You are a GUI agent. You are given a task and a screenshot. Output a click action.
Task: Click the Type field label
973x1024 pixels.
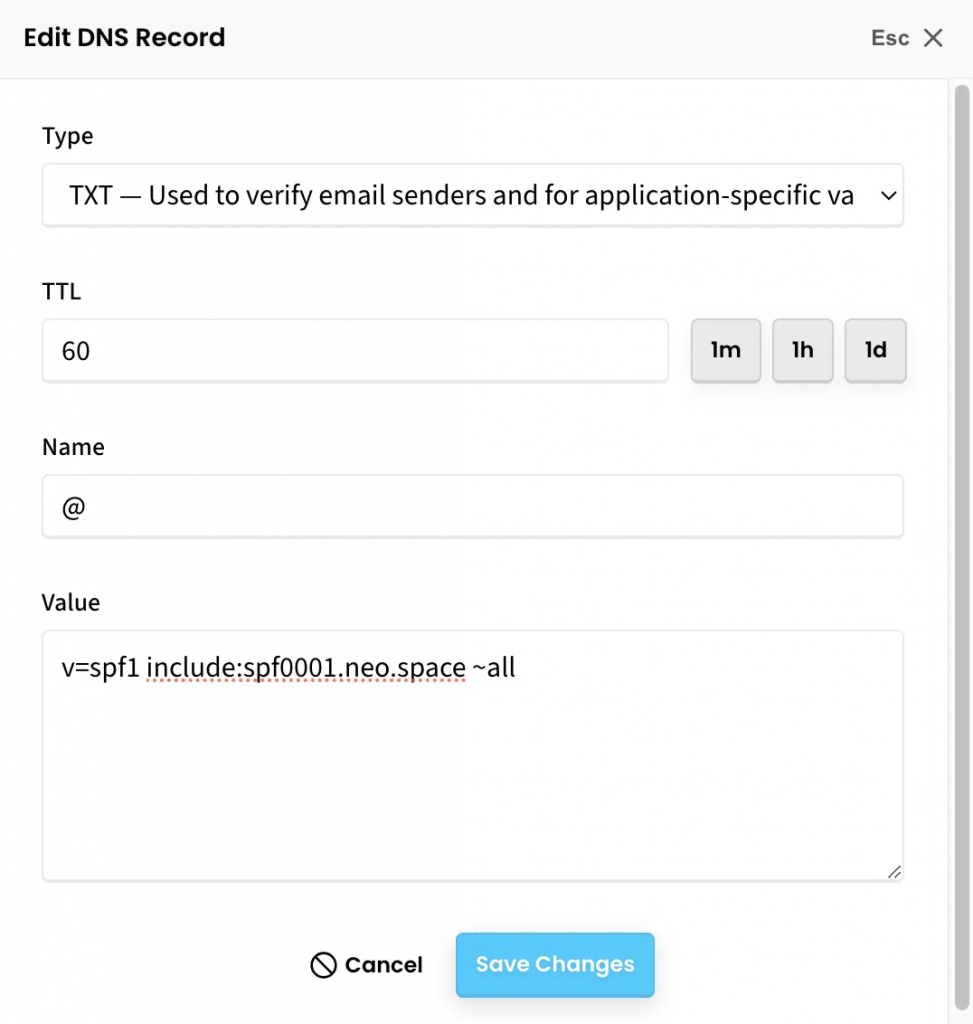(68, 136)
